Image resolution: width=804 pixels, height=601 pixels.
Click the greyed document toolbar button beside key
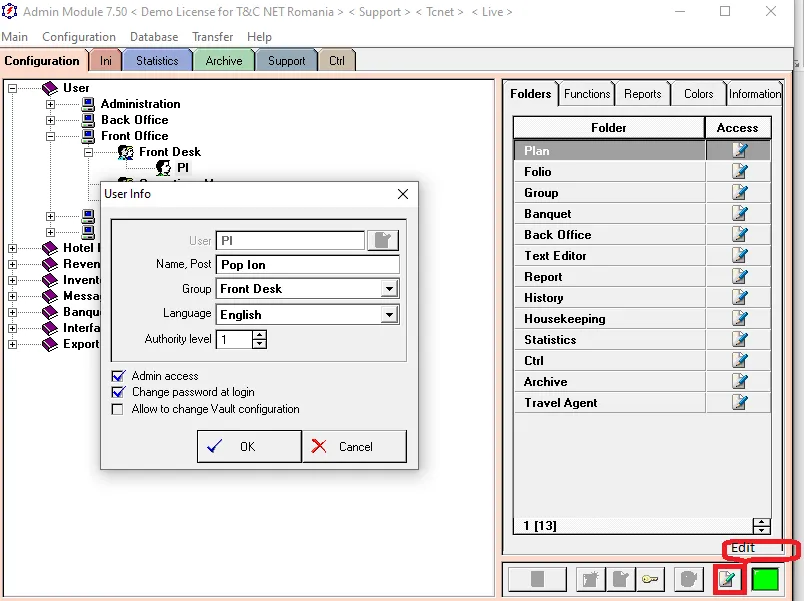pyautogui.click(x=620, y=579)
